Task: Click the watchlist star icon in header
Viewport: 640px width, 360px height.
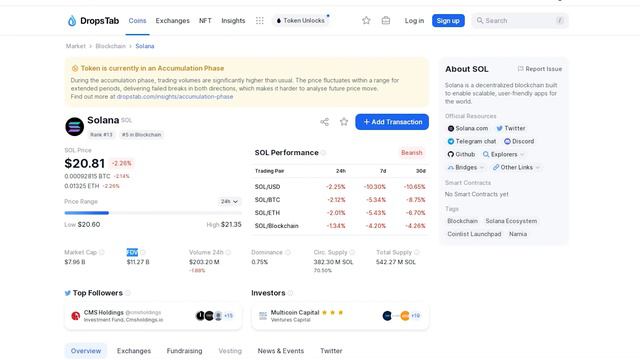Action: pos(366,20)
